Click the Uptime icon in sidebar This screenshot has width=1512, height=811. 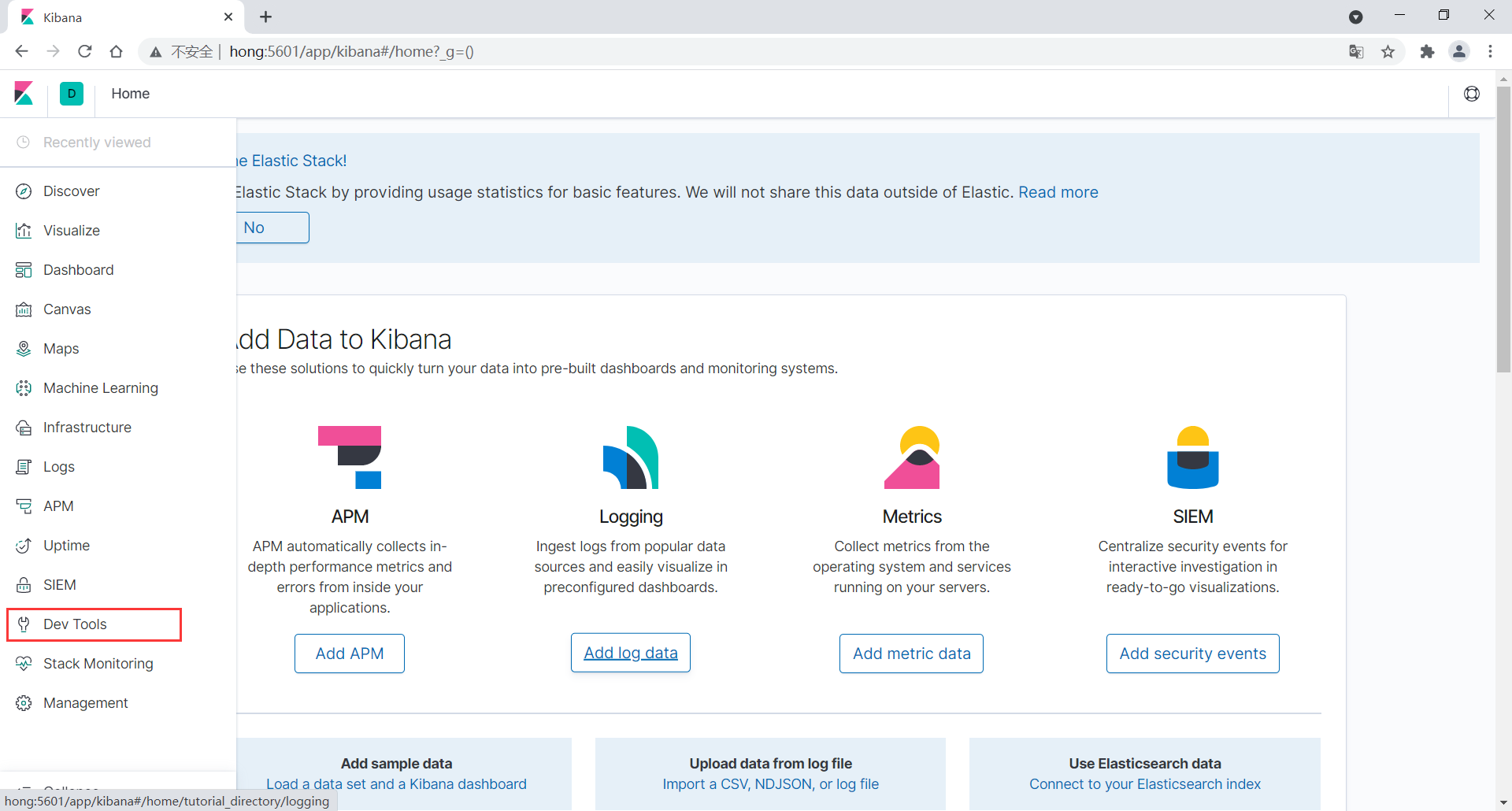click(x=24, y=546)
